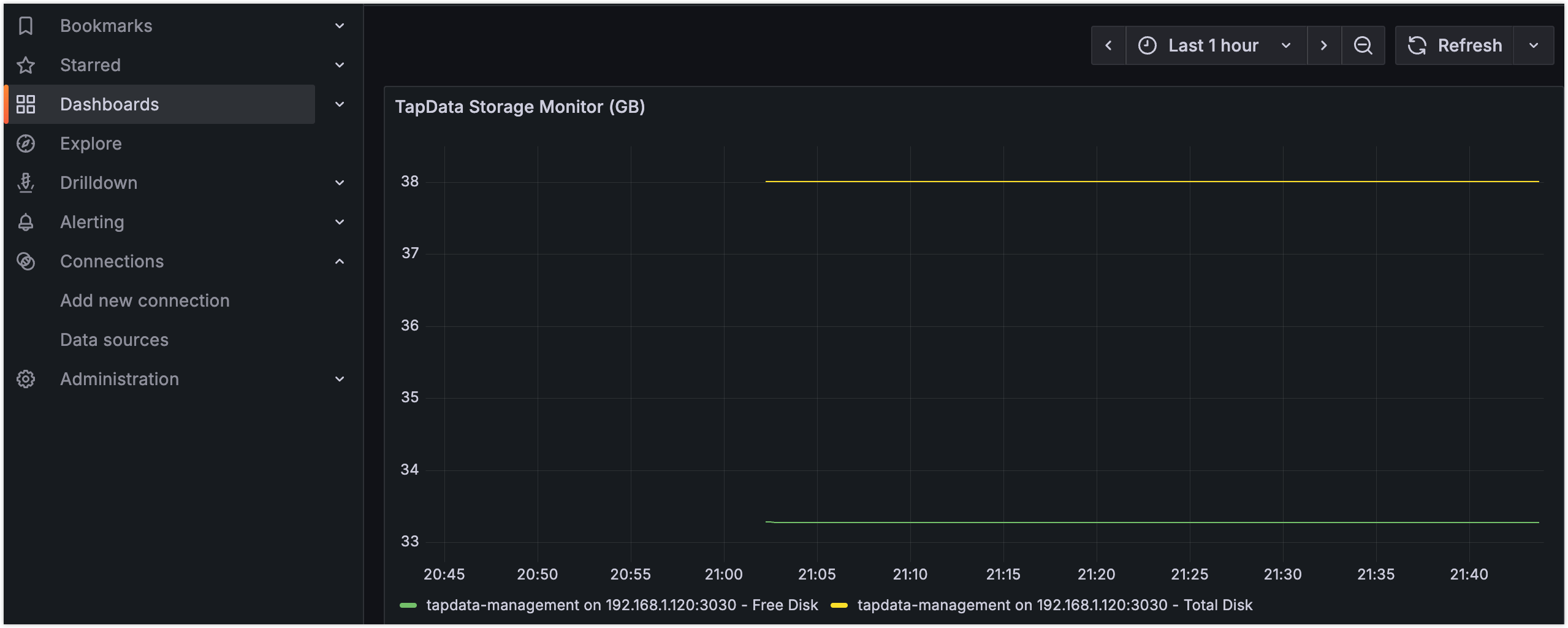
Task: Click the TapData Storage Monitor panel title
Action: [x=520, y=106]
